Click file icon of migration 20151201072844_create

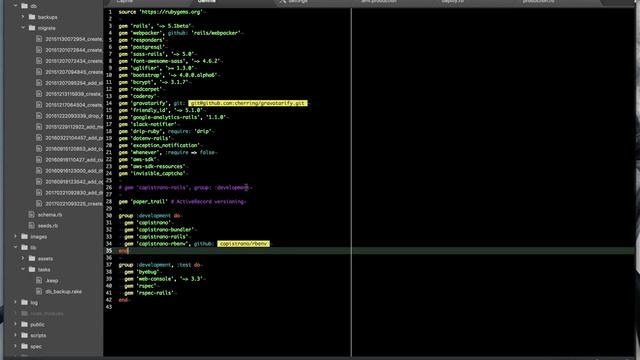click(x=39, y=50)
